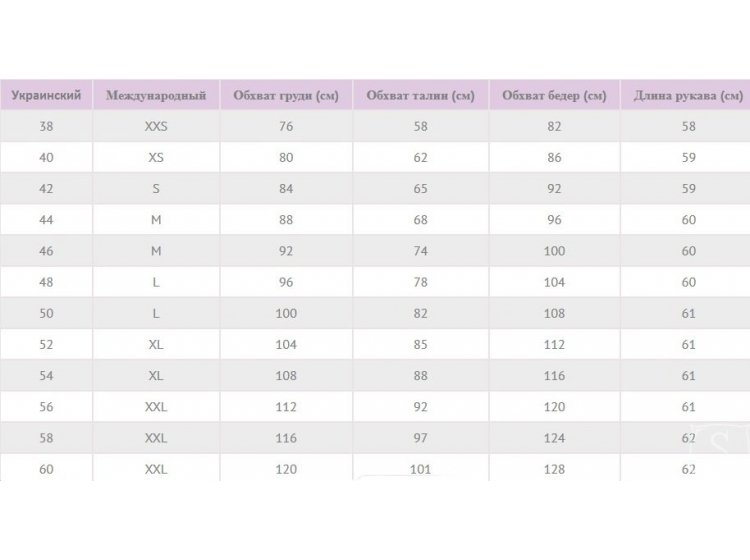Click the Обхват бедер (см) header
Screen dimensions: 750x560
click(x=554, y=96)
